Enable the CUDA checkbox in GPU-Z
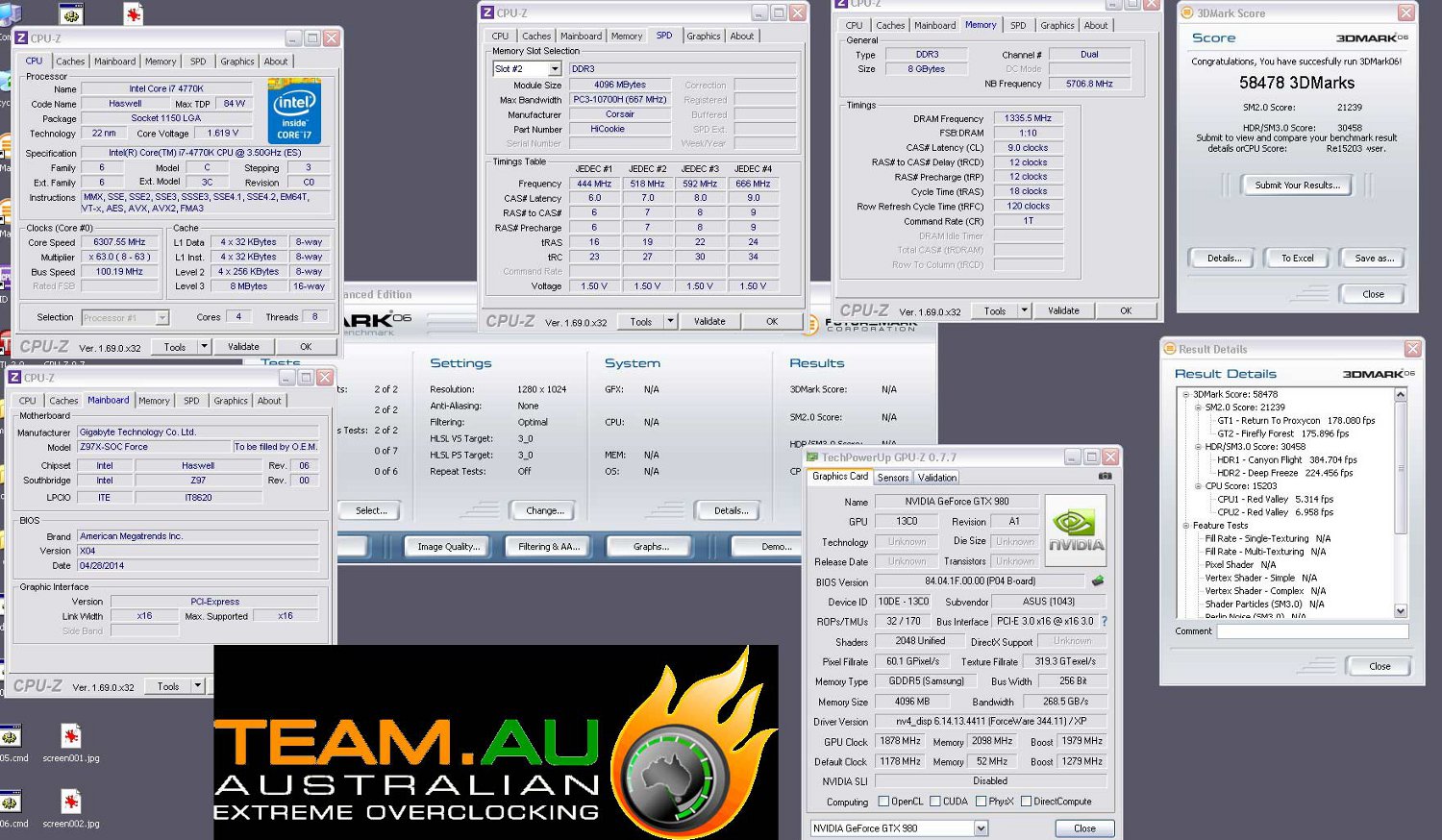 coord(935,802)
